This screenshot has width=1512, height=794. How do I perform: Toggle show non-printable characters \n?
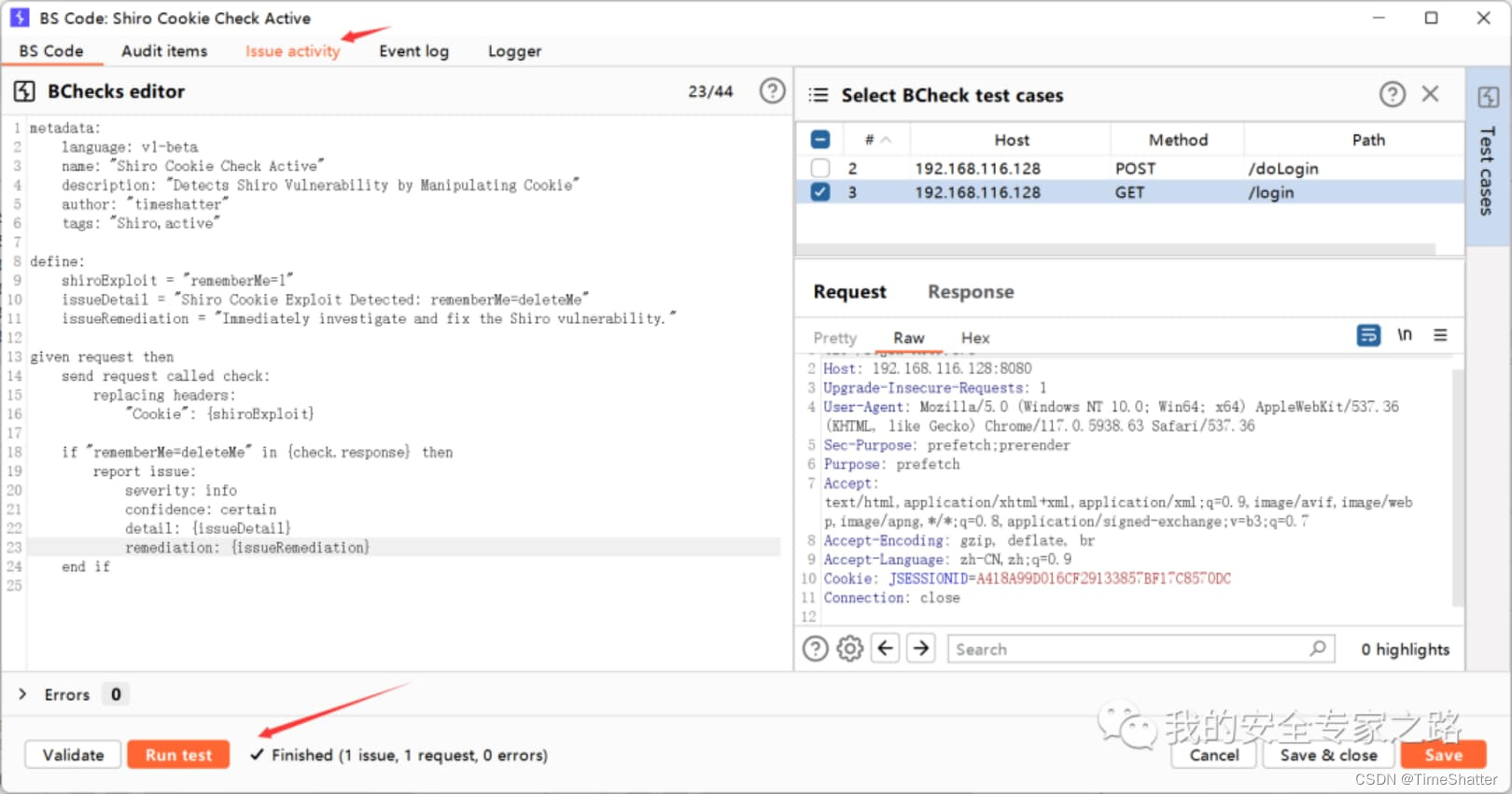[x=1404, y=335]
